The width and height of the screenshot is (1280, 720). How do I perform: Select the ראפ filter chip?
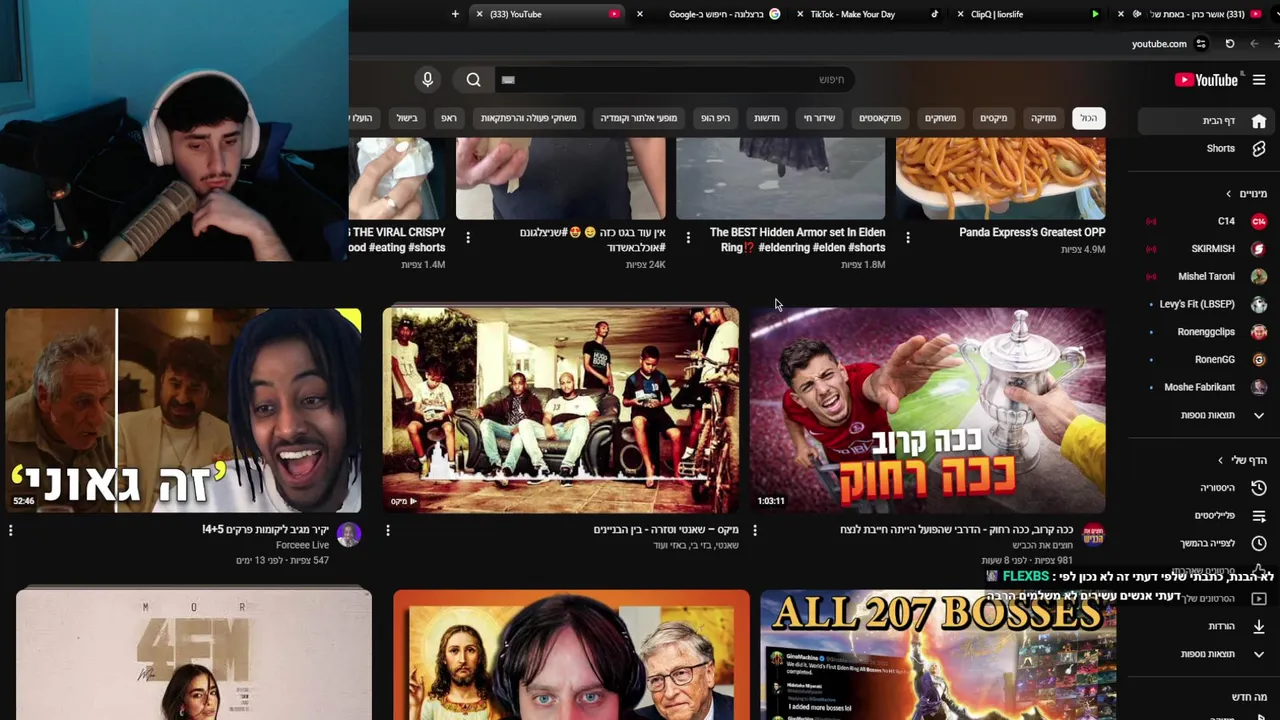pyautogui.click(x=449, y=118)
